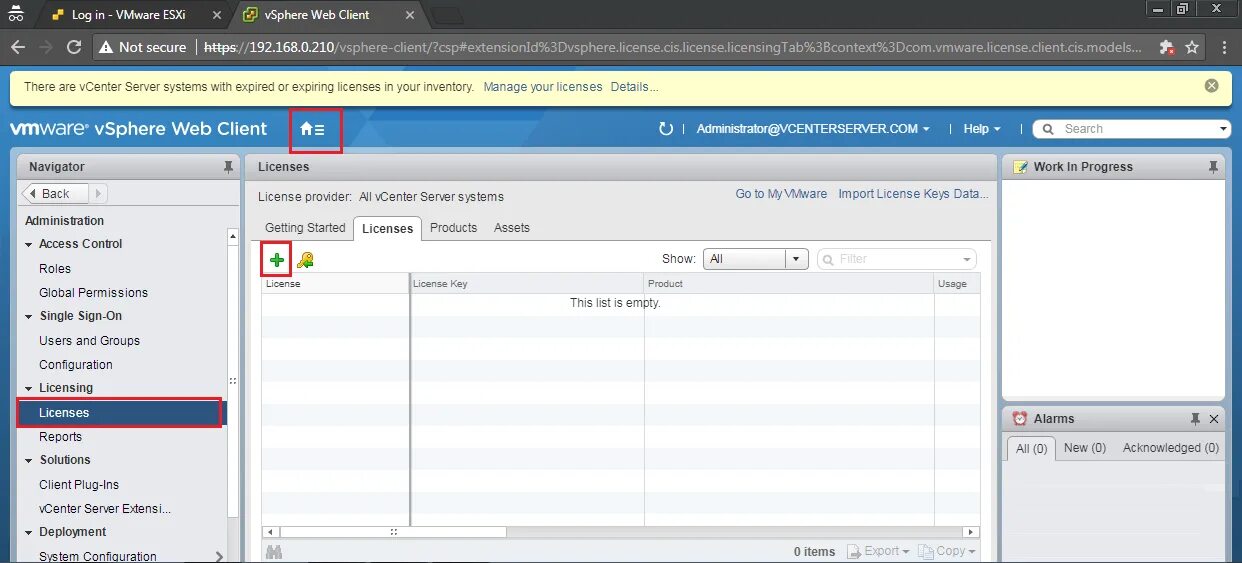Open the Details... link in the banner
This screenshot has height=563, width=1242.
click(x=634, y=87)
